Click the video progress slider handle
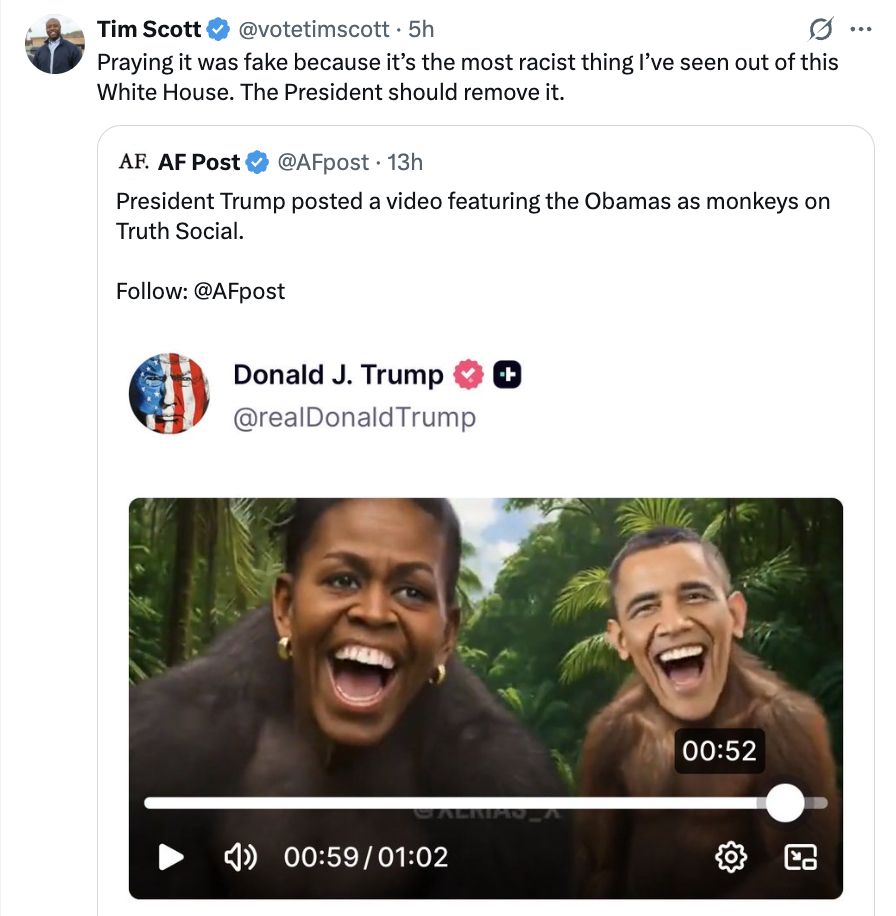Screen dimensions: 896x916 785,802
